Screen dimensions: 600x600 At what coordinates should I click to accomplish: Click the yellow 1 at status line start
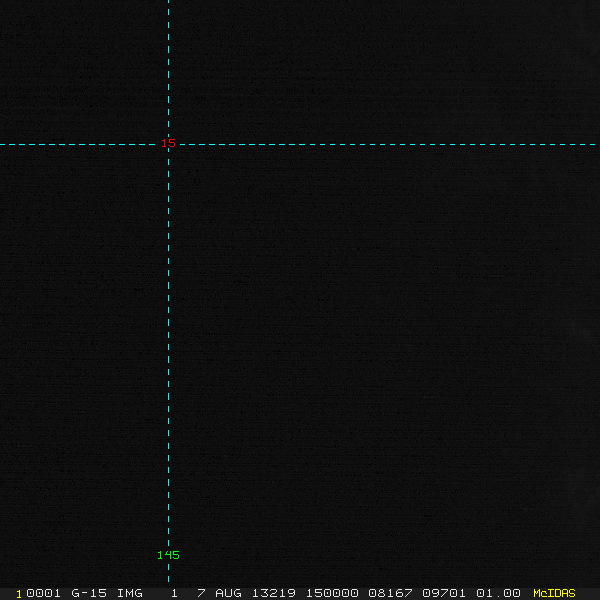(19, 593)
